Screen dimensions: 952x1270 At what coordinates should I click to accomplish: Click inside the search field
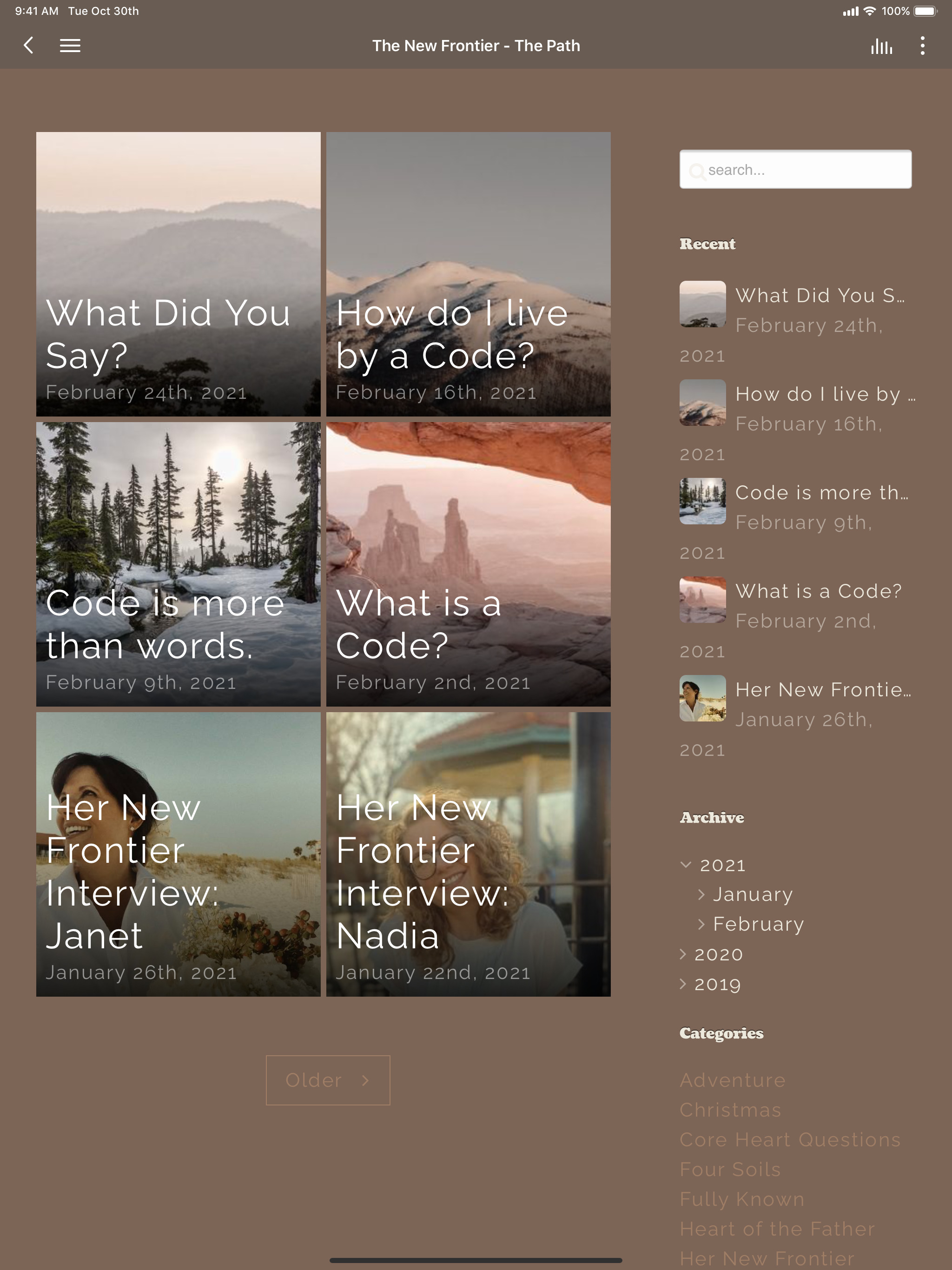[x=804, y=170]
